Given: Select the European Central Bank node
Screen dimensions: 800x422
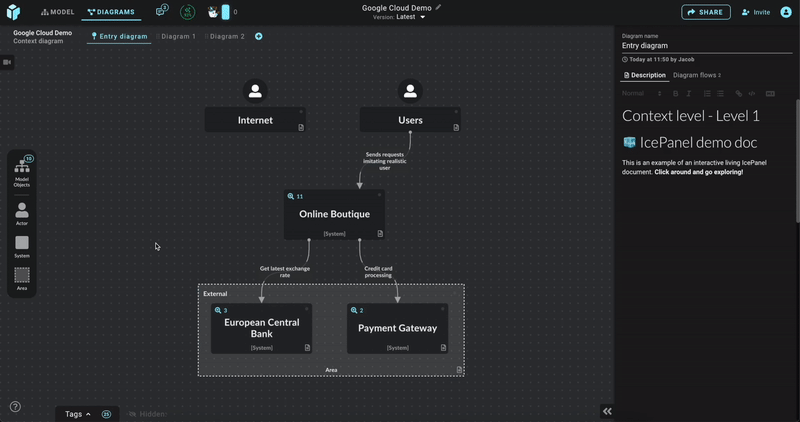Looking at the screenshot, I should click(261, 328).
